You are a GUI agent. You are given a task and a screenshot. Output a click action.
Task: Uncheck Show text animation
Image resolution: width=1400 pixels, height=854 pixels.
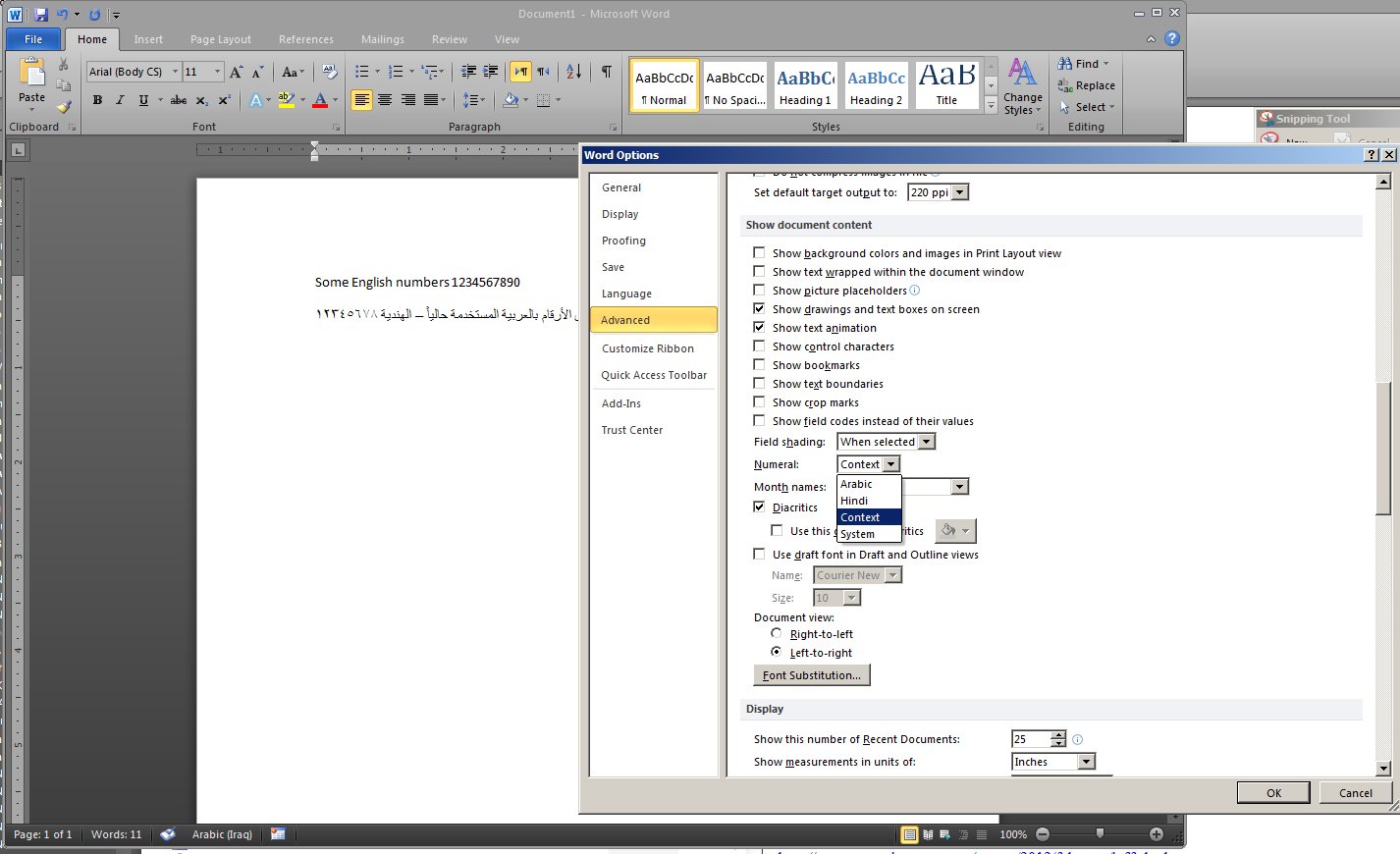(x=759, y=328)
